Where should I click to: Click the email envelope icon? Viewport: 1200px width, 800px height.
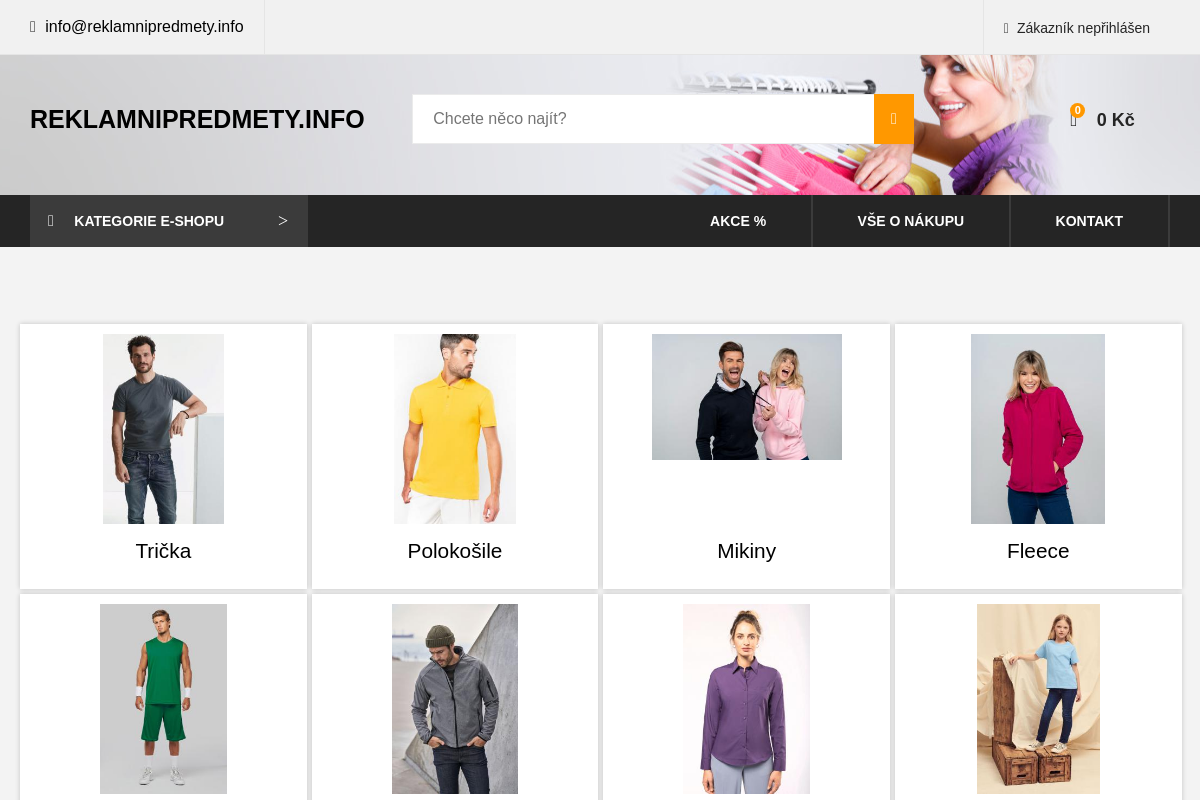pyautogui.click(x=33, y=27)
